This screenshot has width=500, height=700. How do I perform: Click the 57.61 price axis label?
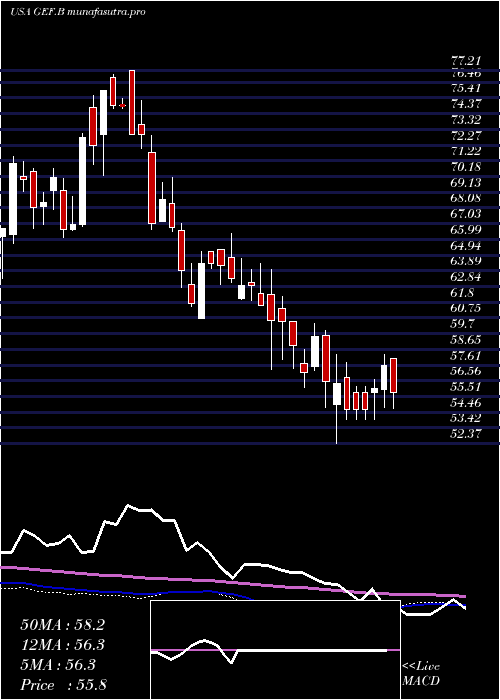465,356
